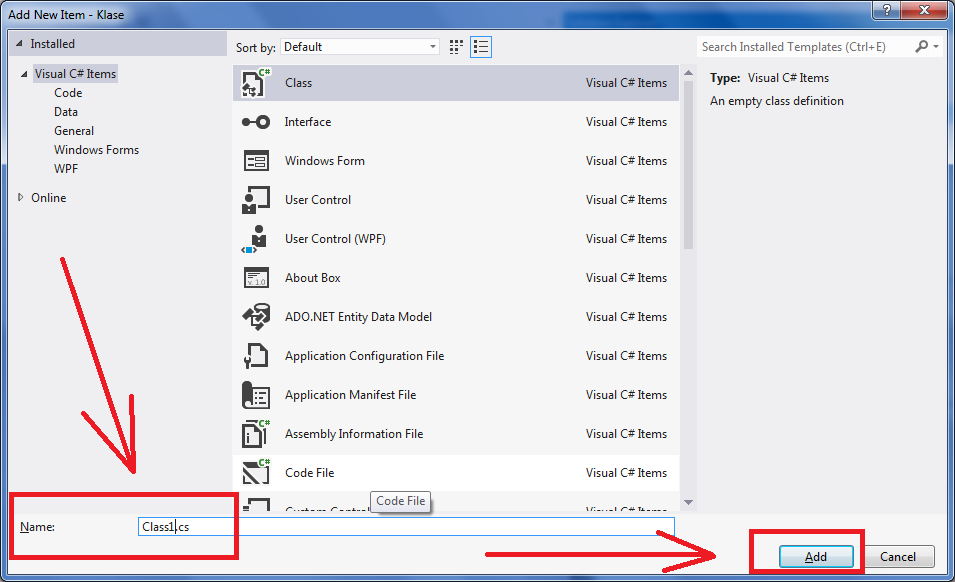Viewport: 955px width, 582px height.
Task: Select the Windows Forms category
Action: click(x=96, y=150)
